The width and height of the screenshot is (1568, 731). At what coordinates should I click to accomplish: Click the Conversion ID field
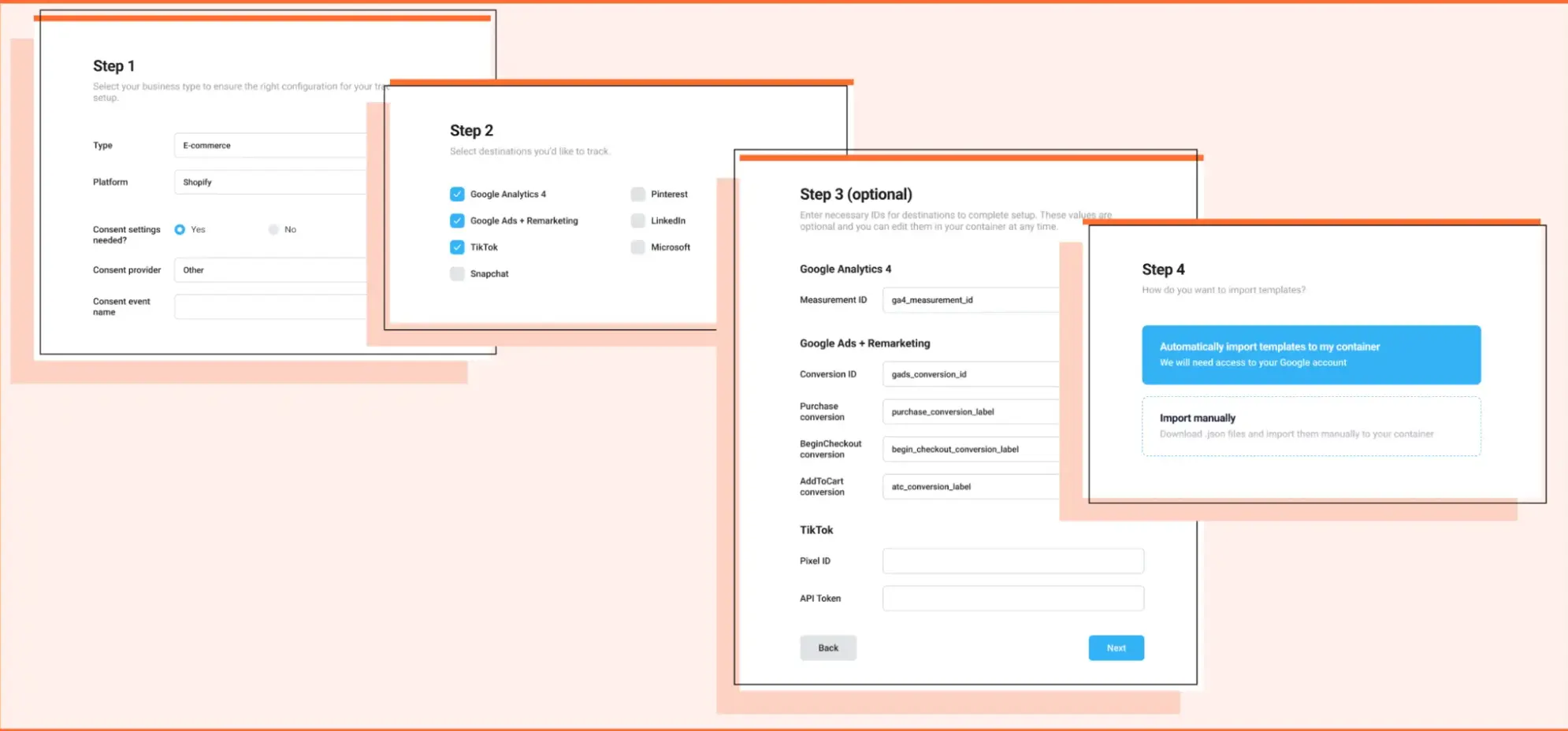971,374
